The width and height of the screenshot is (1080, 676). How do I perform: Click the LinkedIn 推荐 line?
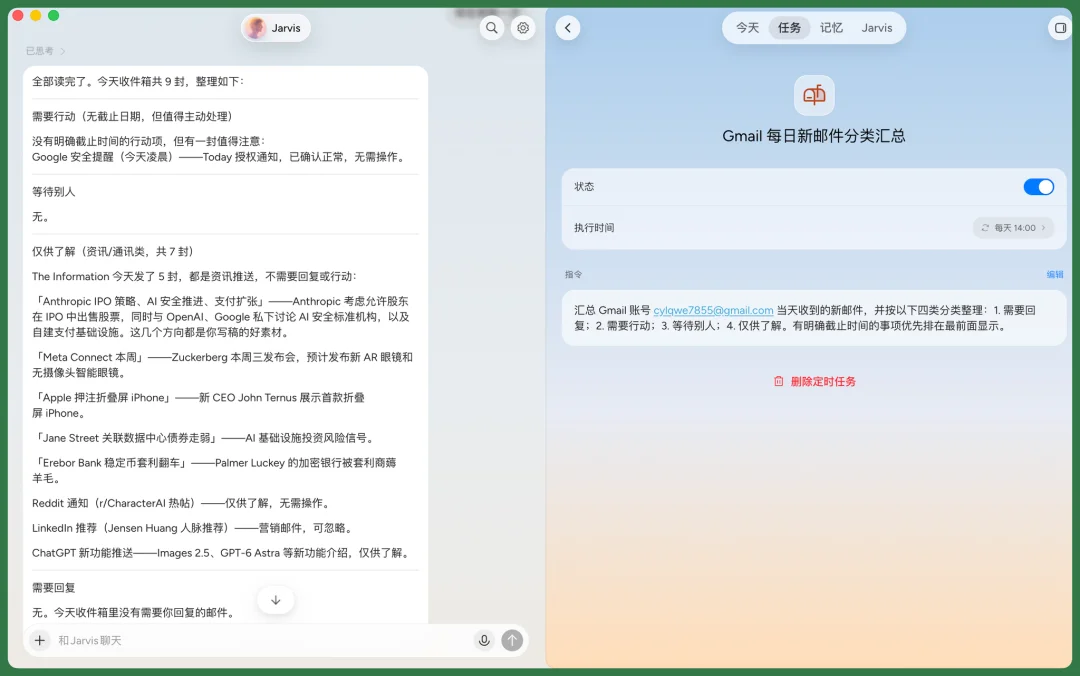[x=194, y=528]
